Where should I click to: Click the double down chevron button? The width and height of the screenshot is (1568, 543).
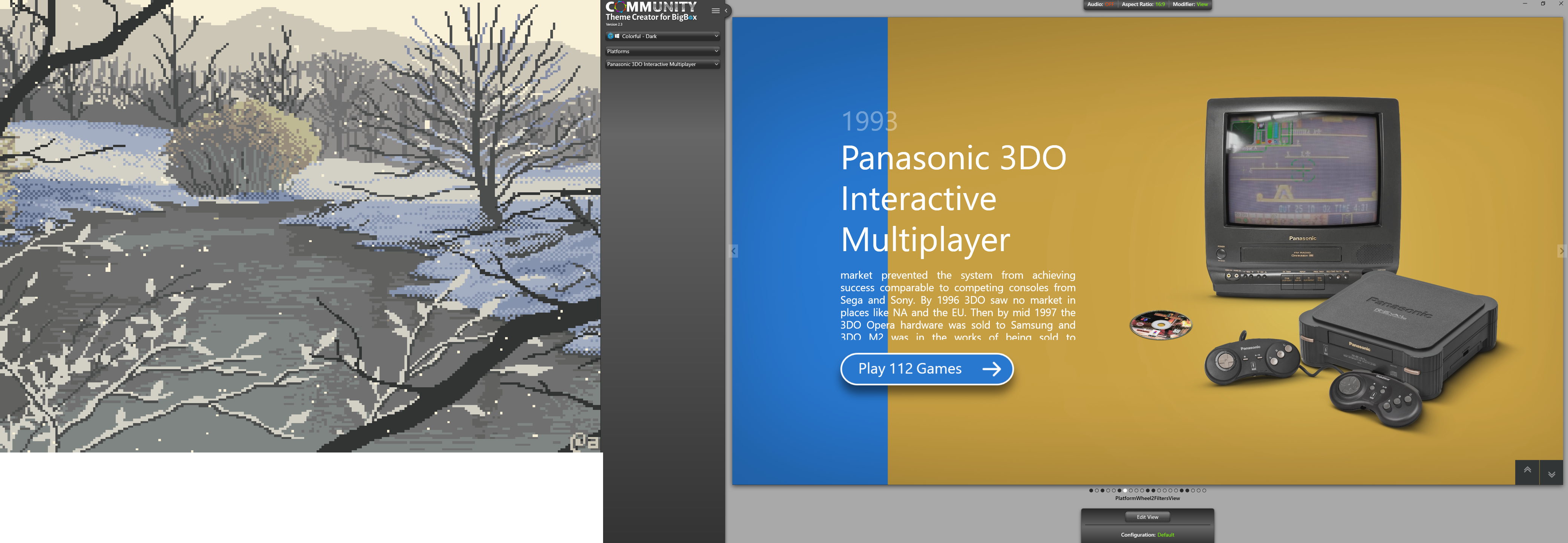[1551, 472]
